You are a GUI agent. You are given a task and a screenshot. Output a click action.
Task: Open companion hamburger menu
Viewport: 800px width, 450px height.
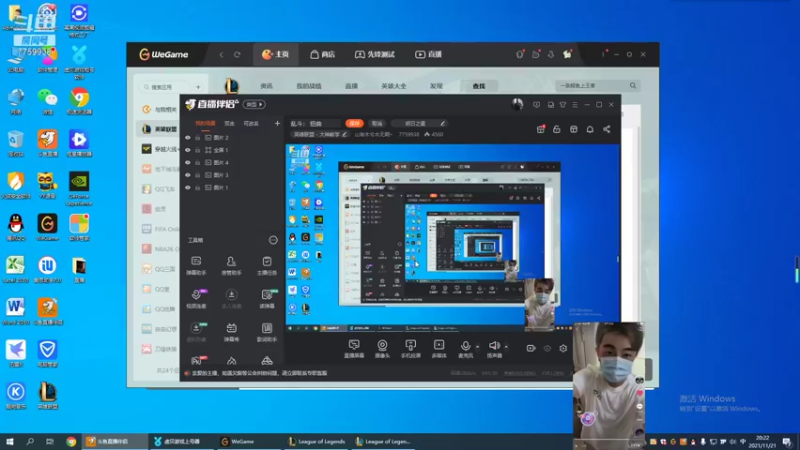(x=575, y=105)
